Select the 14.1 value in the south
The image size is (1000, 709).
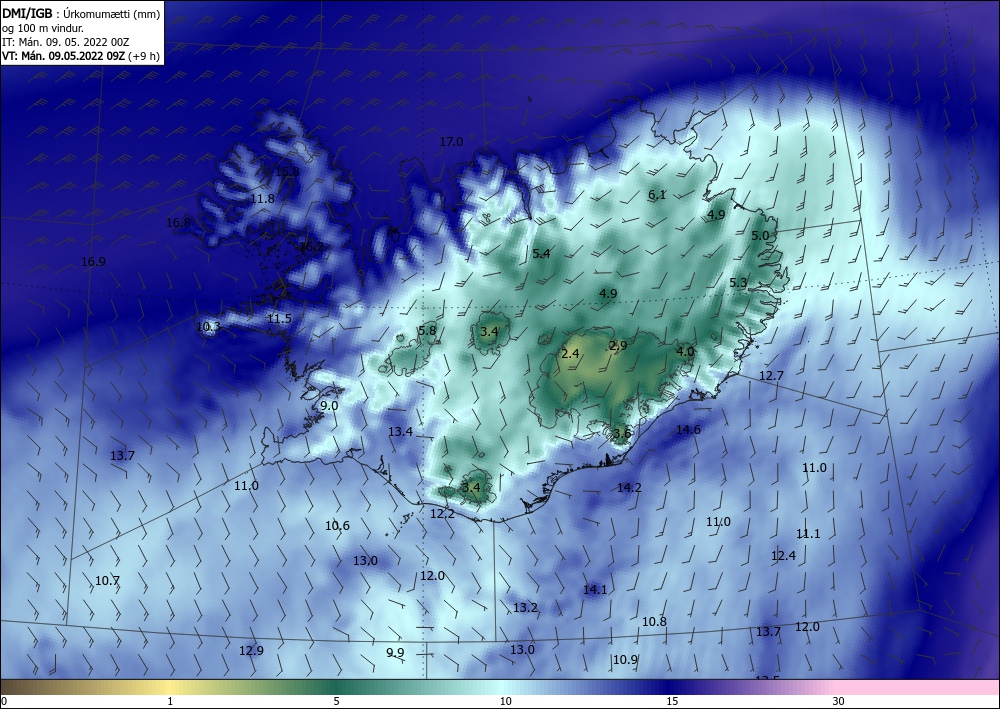tap(595, 590)
